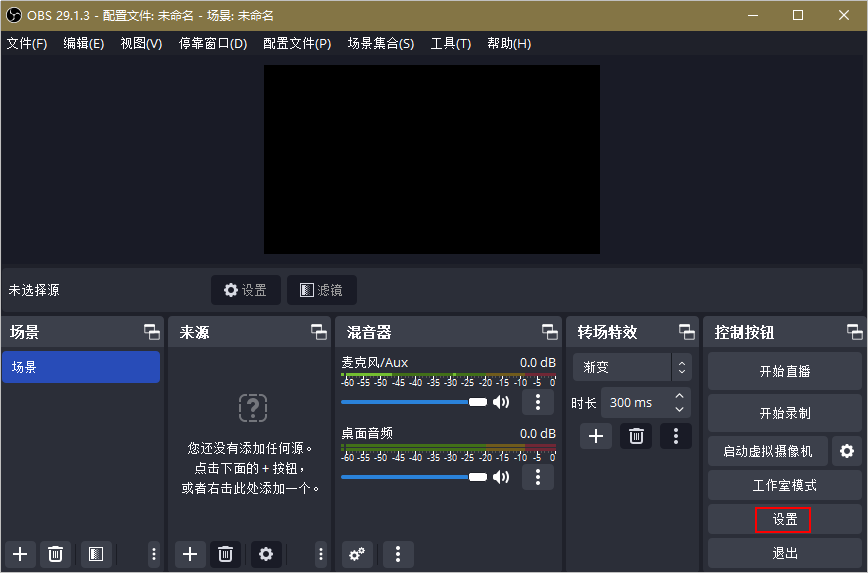The width and height of the screenshot is (868, 573).
Task: Click the 滤镜 filters button
Action: [322, 290]
